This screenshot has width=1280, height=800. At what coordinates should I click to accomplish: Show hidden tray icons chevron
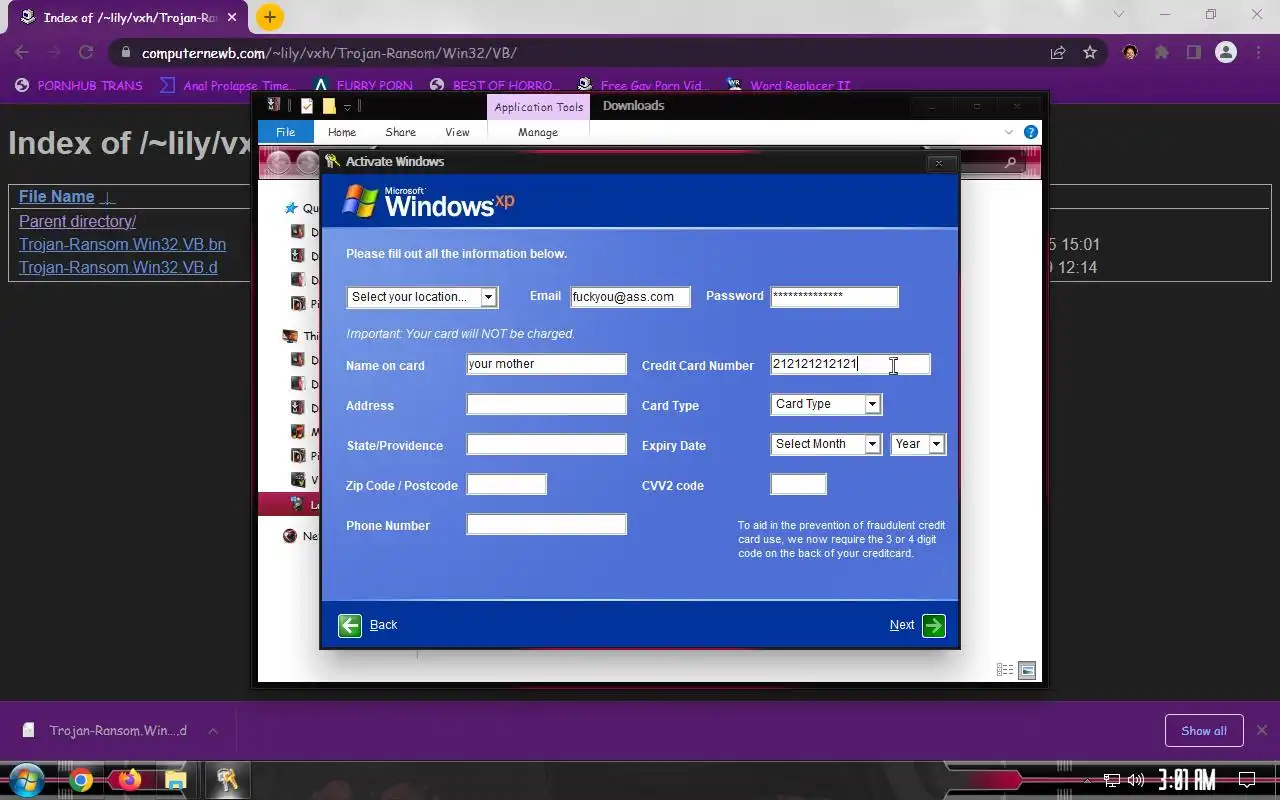click(1088, 780)
